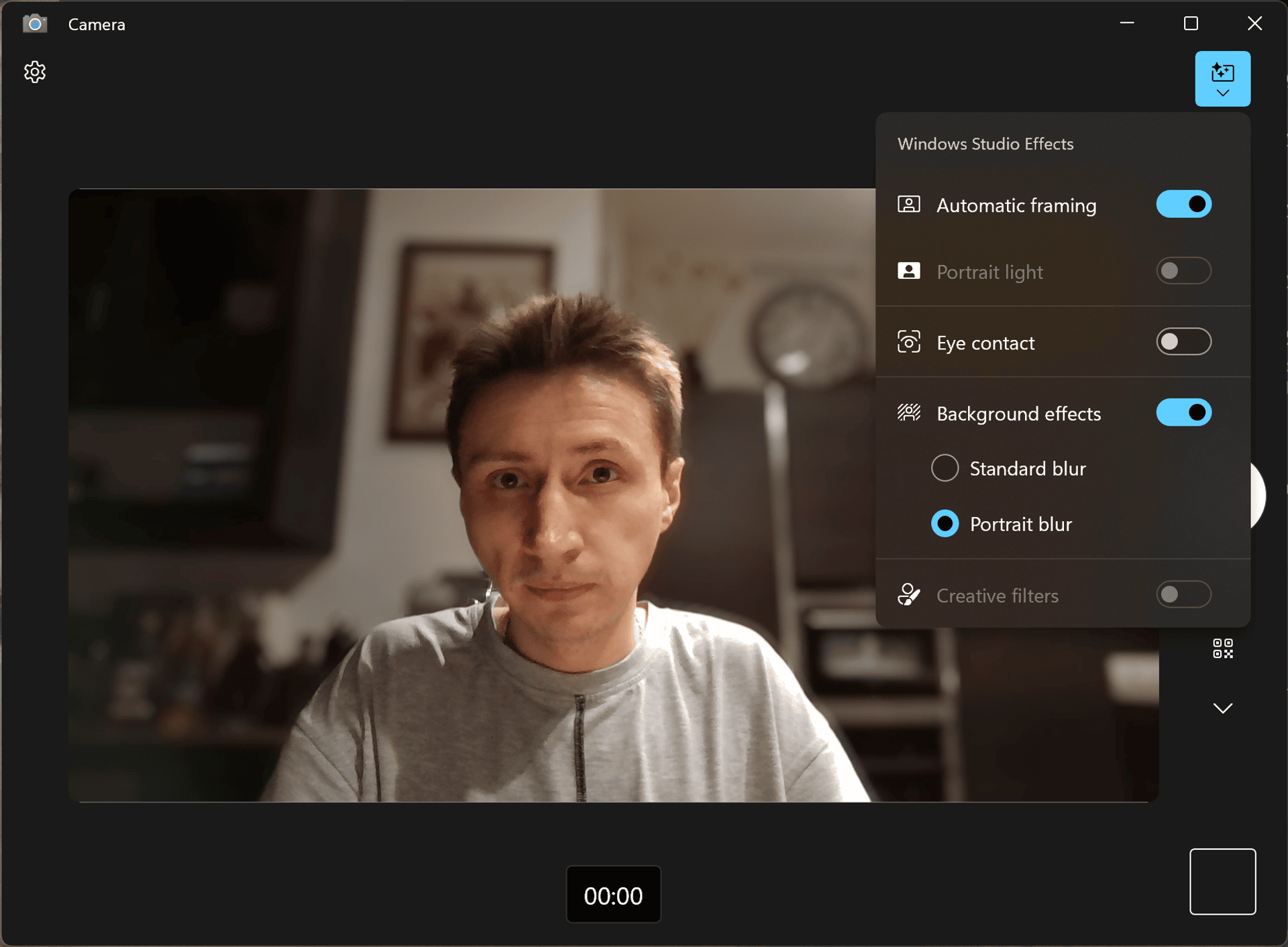This screenshot has width=1288, height=947.
Task: Enable the Creative filters toggle
Action: tap(1183, 595)
